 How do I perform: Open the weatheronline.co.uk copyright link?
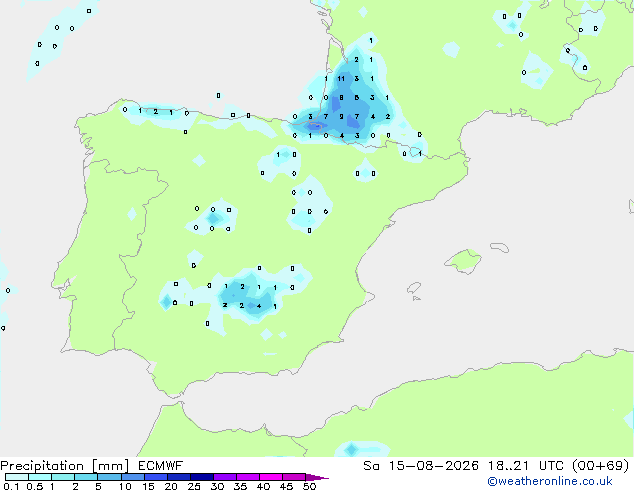point(550,481)
